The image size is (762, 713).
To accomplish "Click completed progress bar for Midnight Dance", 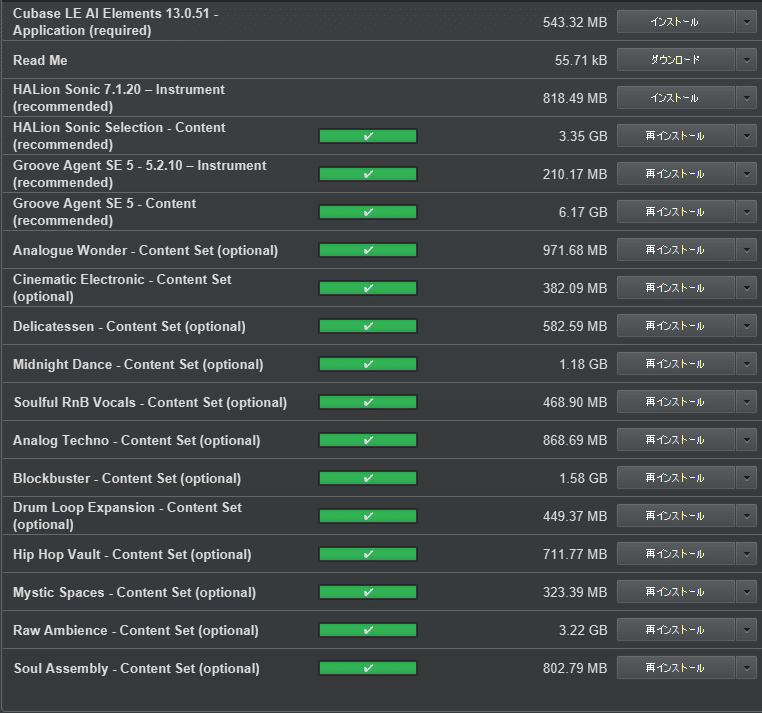I will [x=368, y=364].
